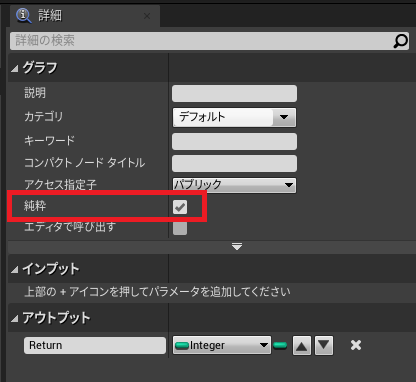Click the details info icon on the tab
This screenshot has width=416, height=382.
[x=24, y=16]
